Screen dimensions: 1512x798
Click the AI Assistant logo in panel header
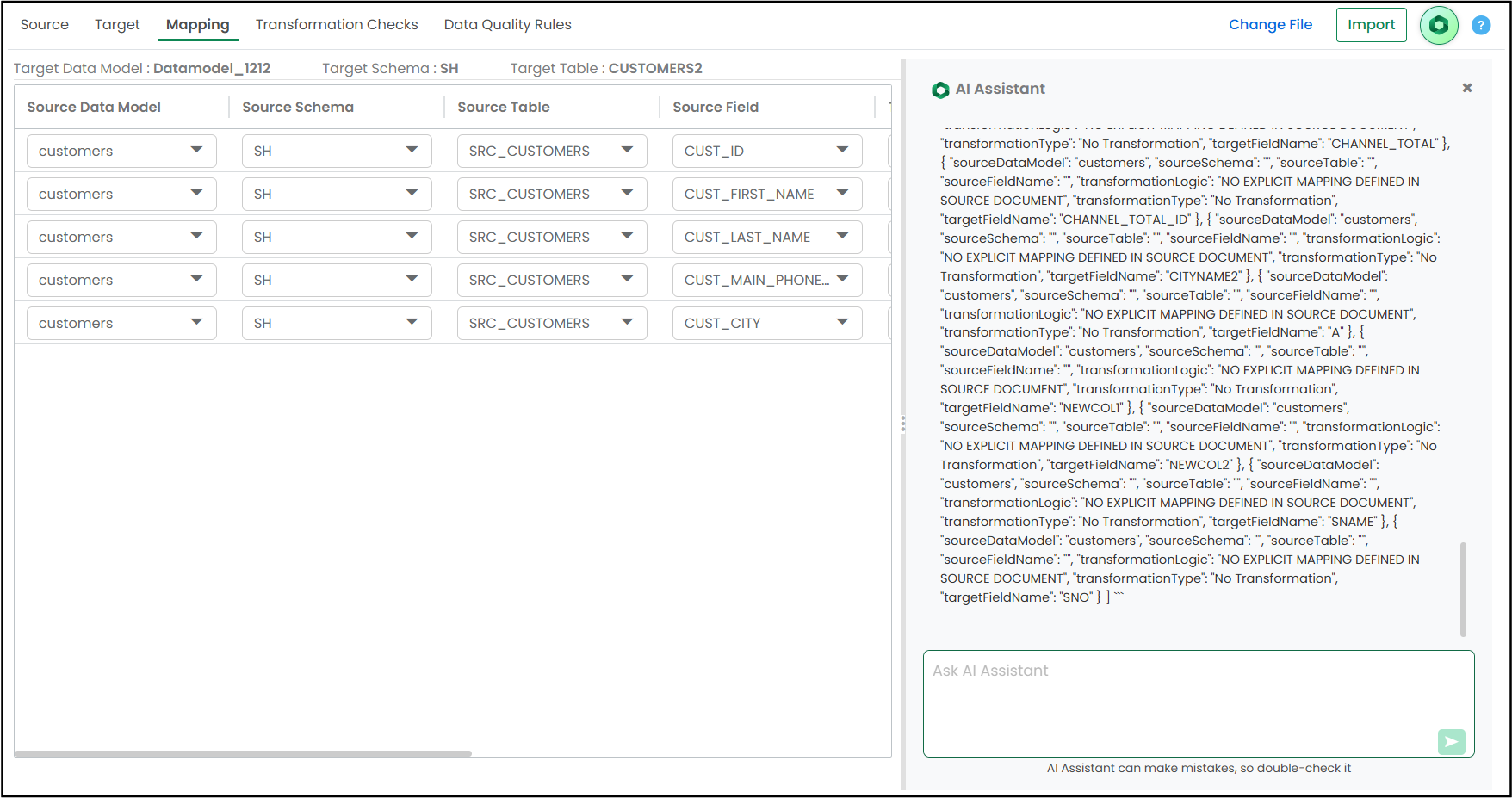point(940,90)
